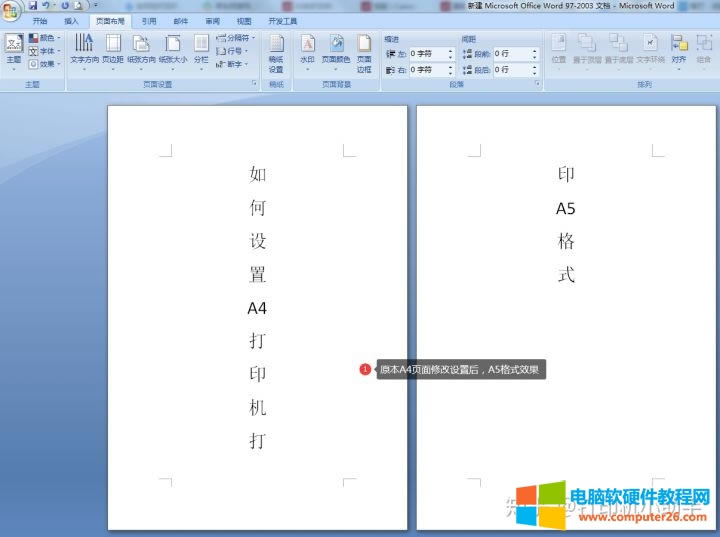720x537 pixels.
Task: Switch to the Insert (插入) tab
Action: [71, 20]
